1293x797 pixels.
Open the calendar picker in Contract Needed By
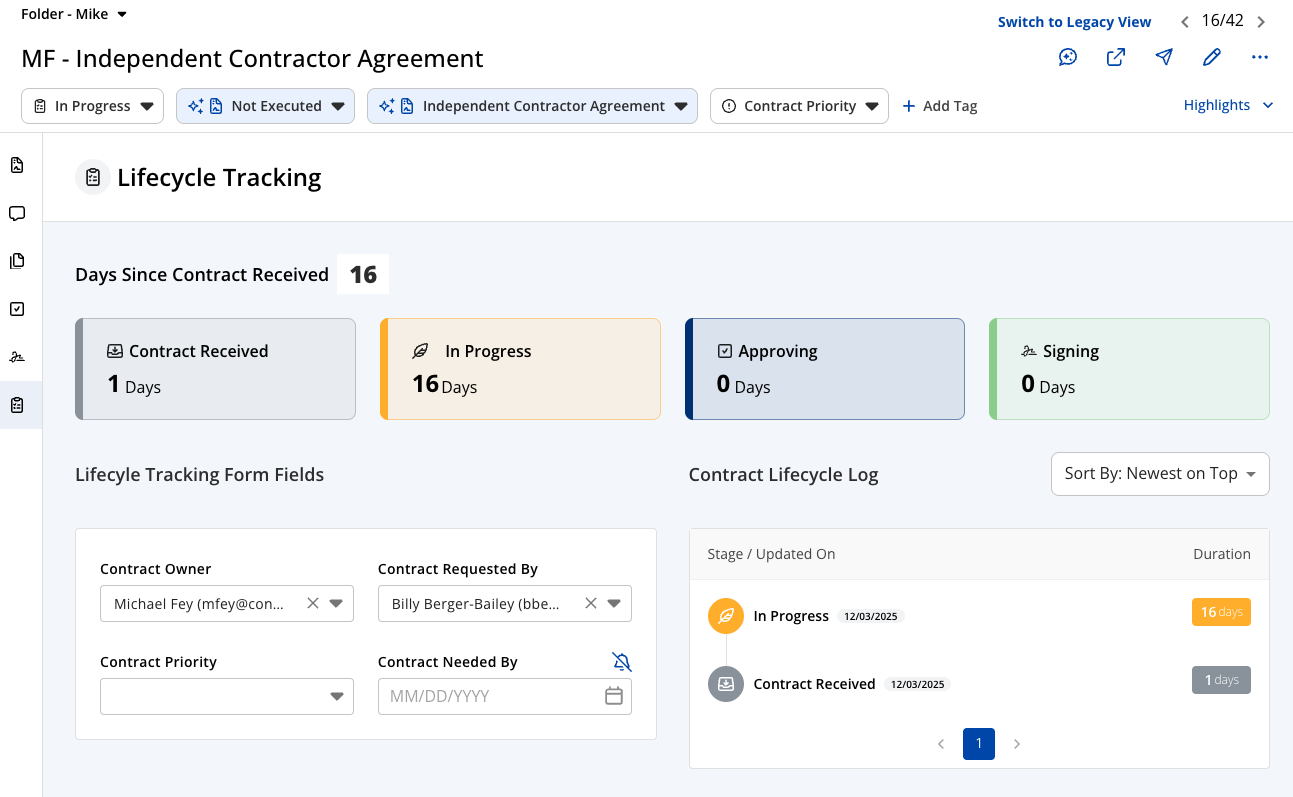click(614, 696)
